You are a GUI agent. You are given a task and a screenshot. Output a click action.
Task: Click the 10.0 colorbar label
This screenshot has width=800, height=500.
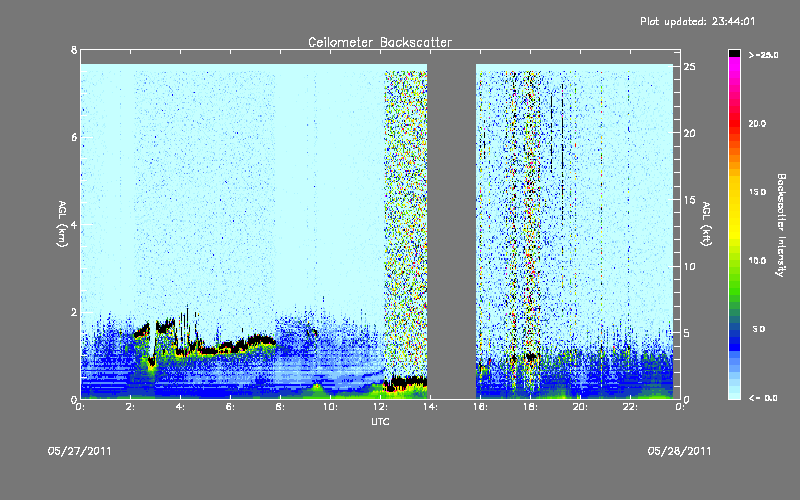(x=757, y=261)
